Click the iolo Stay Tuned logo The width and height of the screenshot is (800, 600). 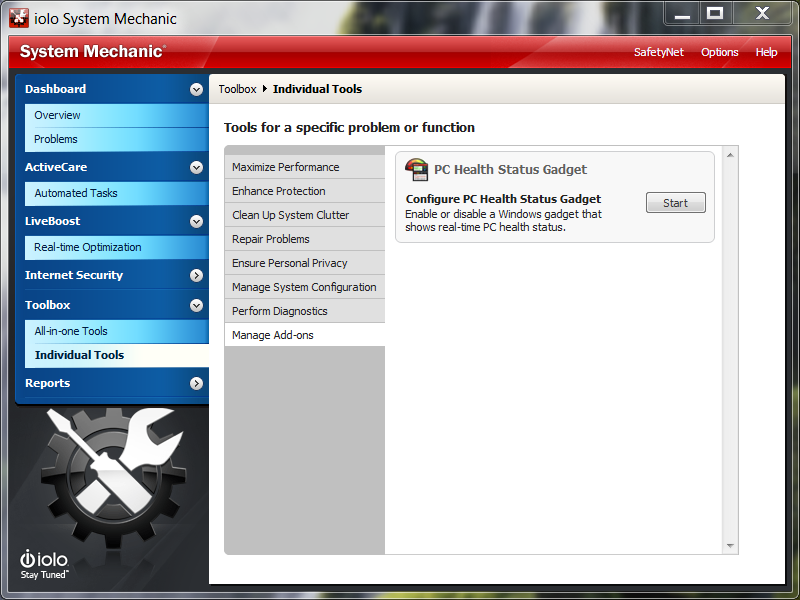click(x=44, y=564)
